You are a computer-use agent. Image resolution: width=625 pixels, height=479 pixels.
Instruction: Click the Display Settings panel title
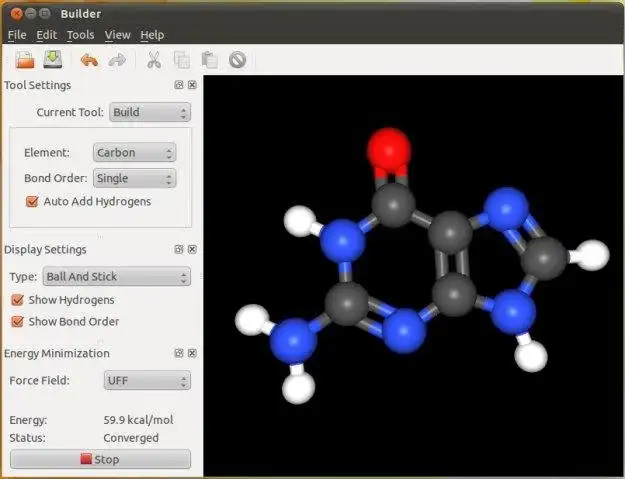click(45, 250)
